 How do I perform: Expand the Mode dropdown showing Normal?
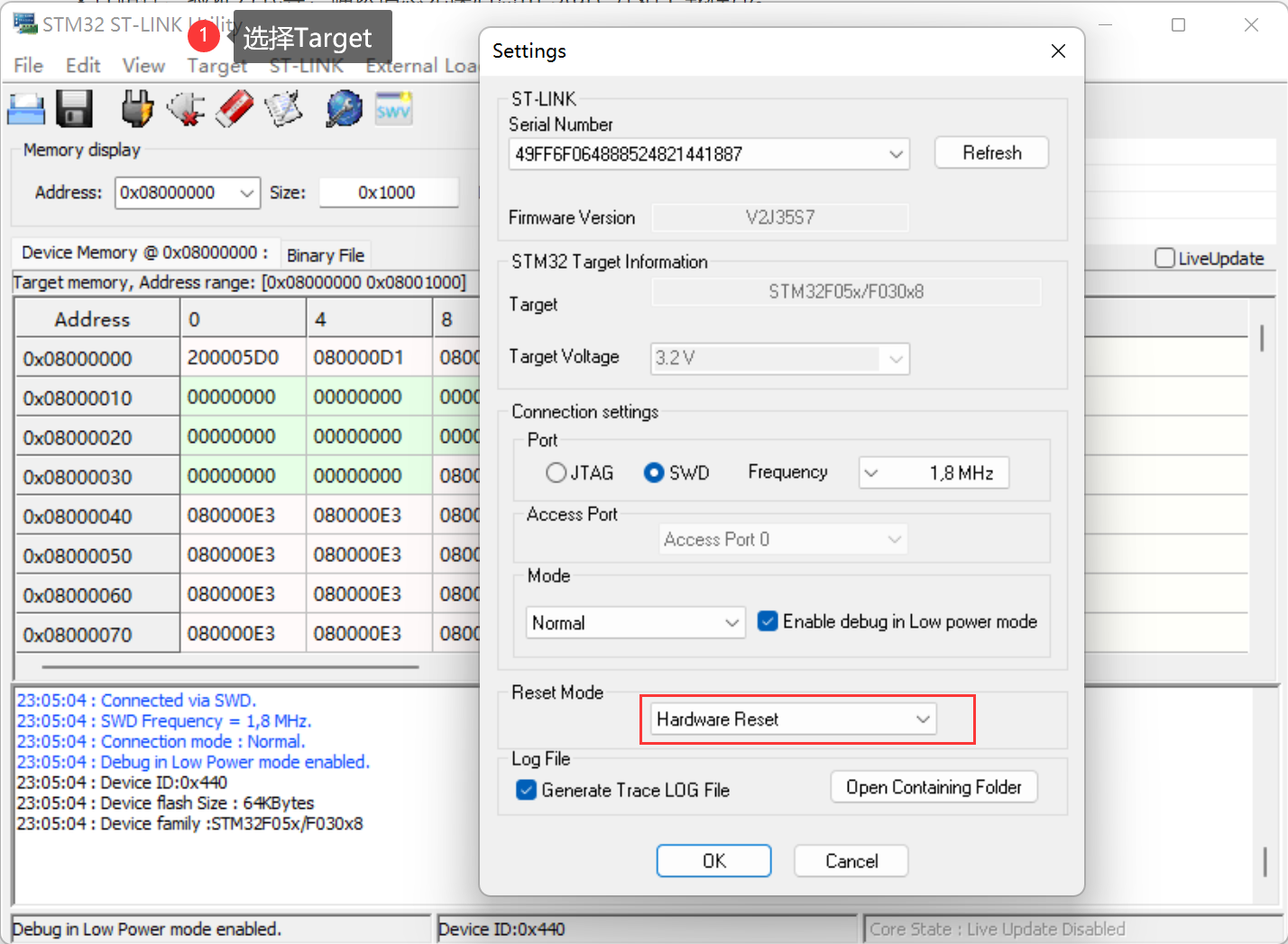(x=635, y=622)
